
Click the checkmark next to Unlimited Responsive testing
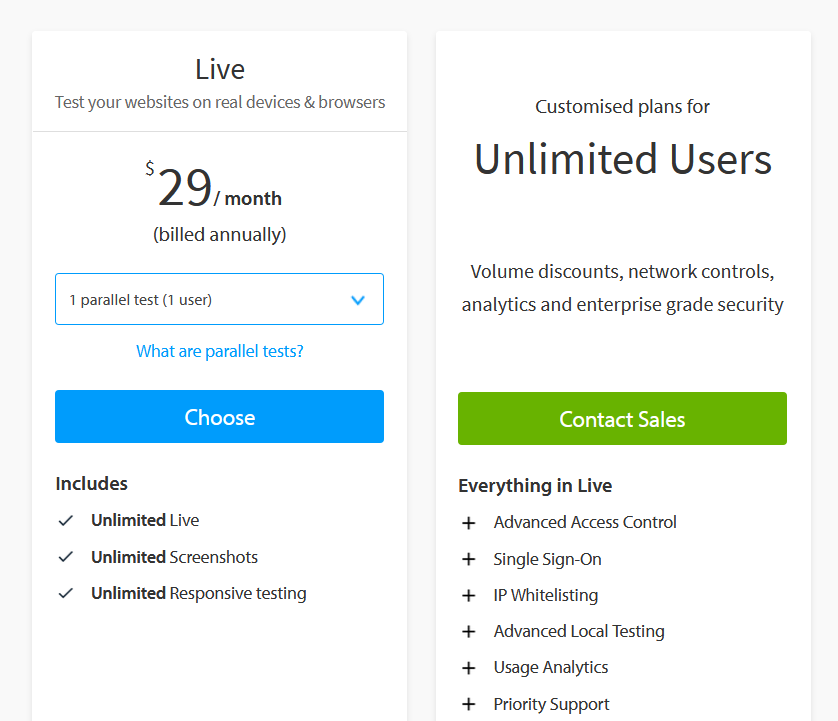[66, 593]
